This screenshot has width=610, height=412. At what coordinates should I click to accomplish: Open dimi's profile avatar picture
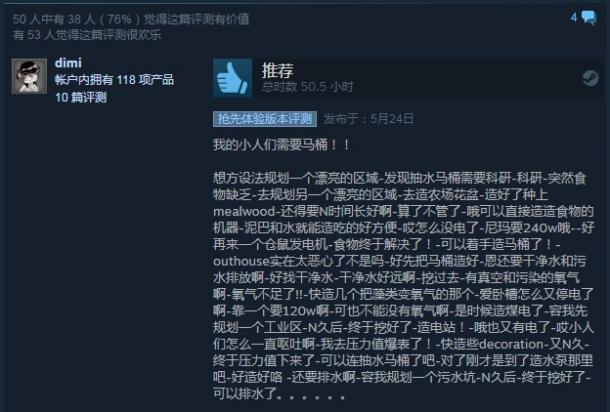[x=29, y=76]
